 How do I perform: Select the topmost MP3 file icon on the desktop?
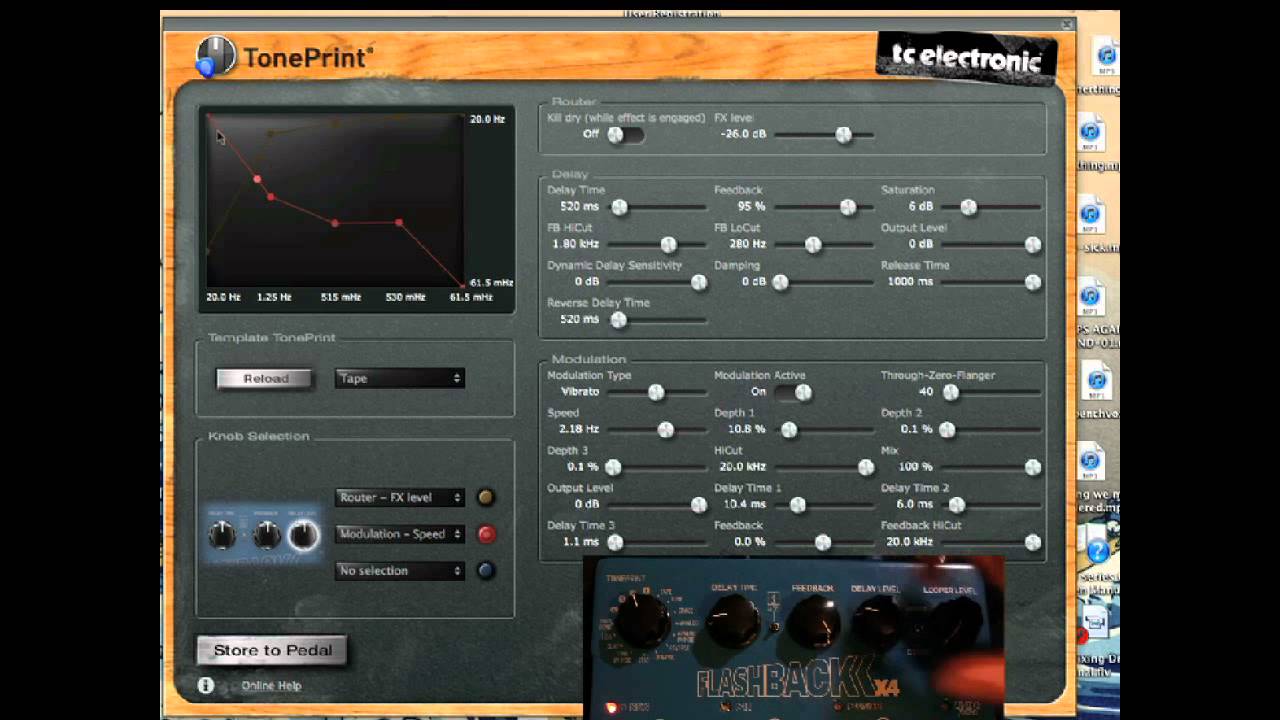(x=1105, y=55)
